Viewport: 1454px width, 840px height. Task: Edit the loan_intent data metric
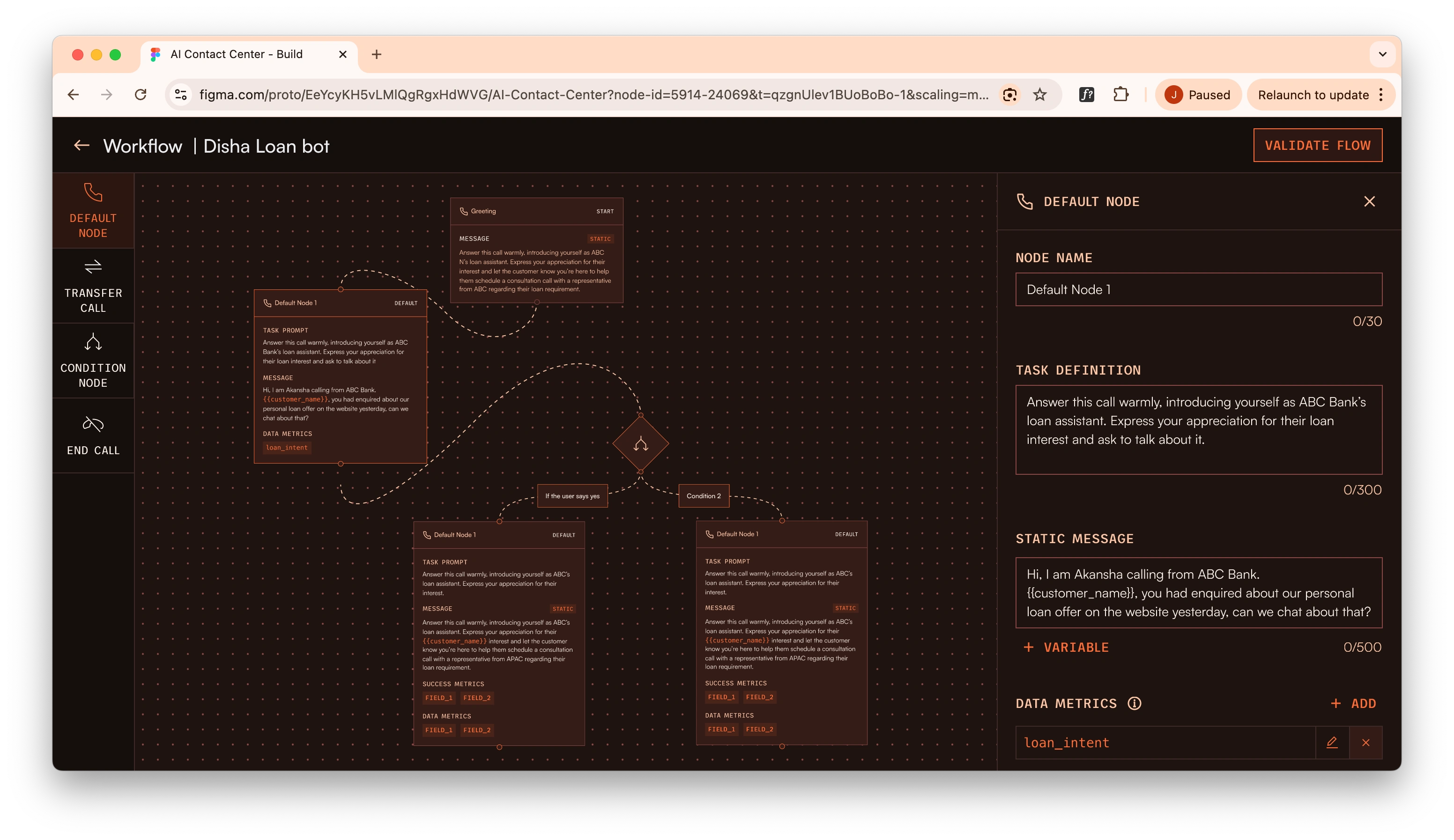[1332, 743]
